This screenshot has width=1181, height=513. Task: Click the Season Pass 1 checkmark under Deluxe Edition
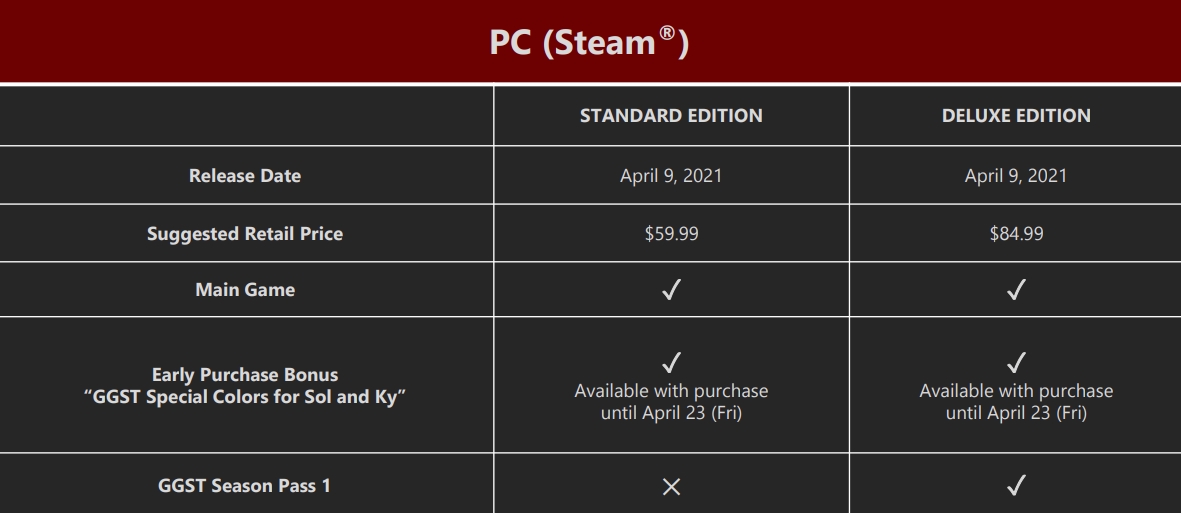click(1016, 484)
